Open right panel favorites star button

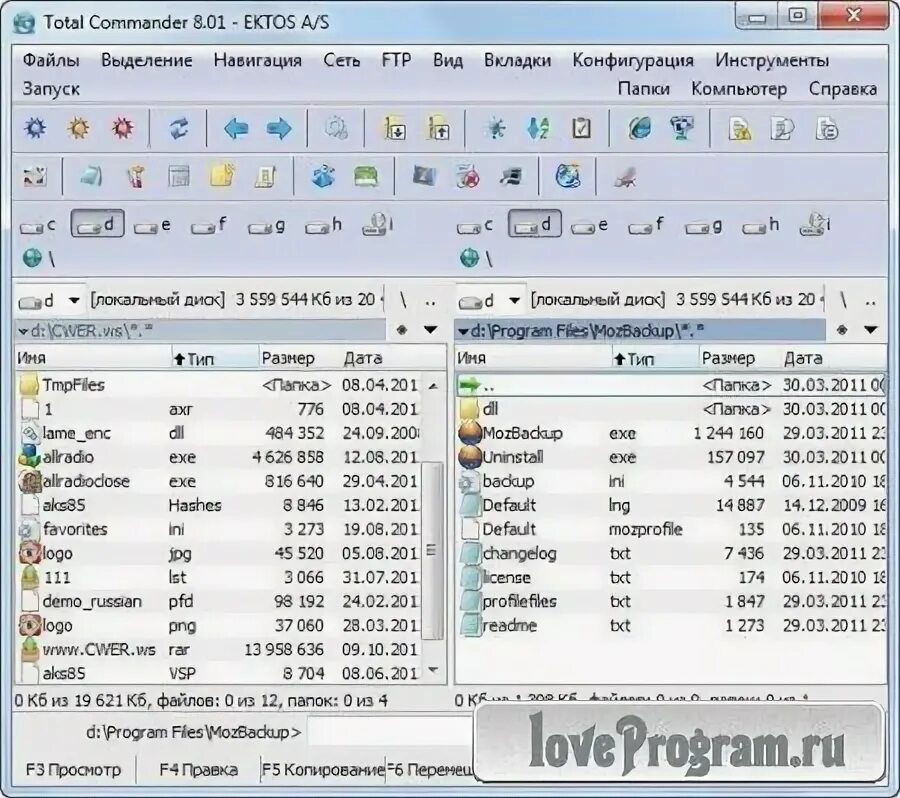coord(842,330)
